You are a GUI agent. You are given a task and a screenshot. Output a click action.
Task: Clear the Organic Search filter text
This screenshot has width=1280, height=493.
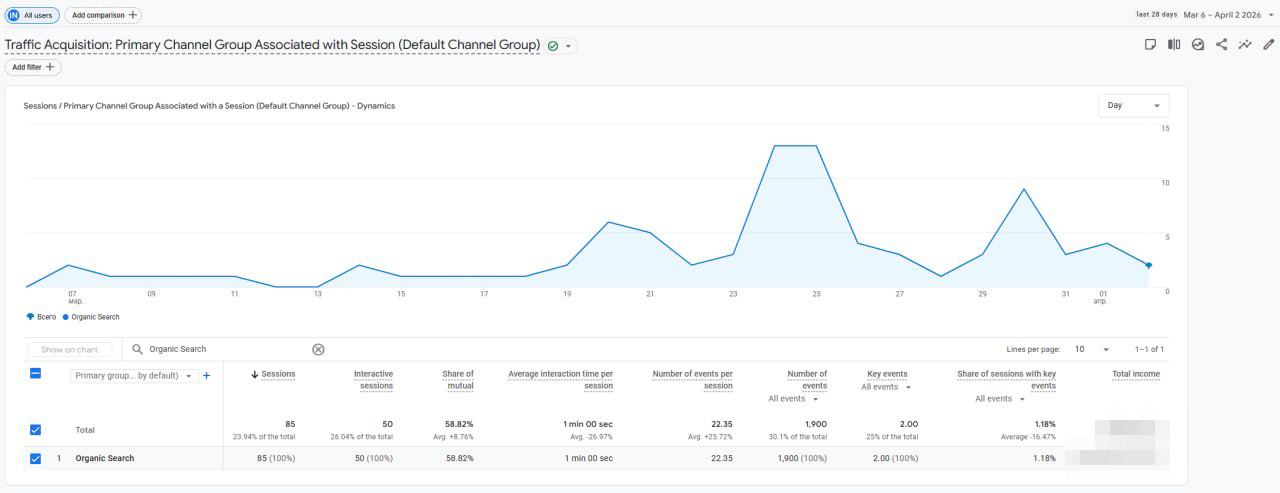[x=318, y=349]
